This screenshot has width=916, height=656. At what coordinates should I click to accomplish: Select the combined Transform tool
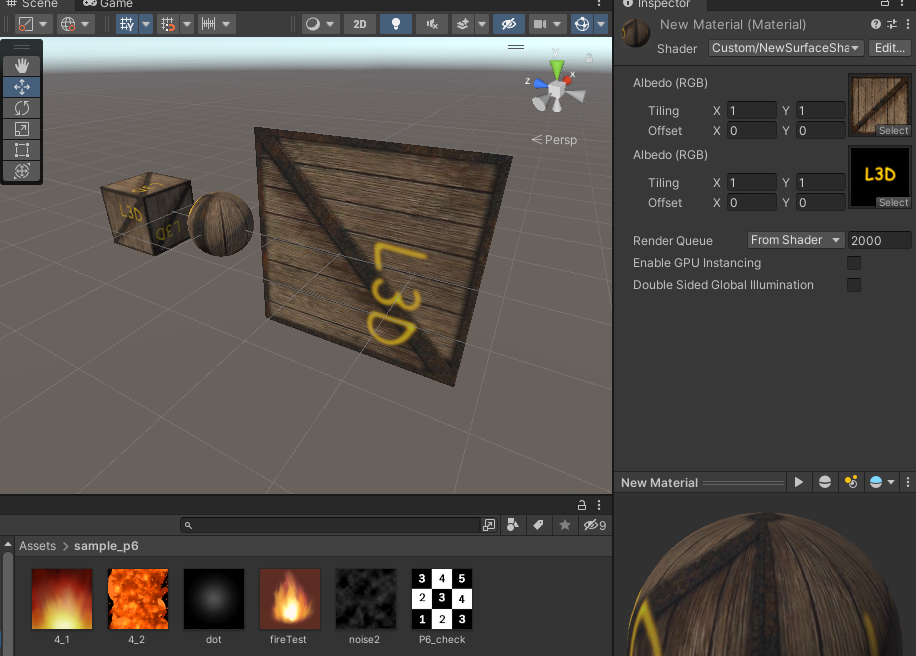[22, 171]
